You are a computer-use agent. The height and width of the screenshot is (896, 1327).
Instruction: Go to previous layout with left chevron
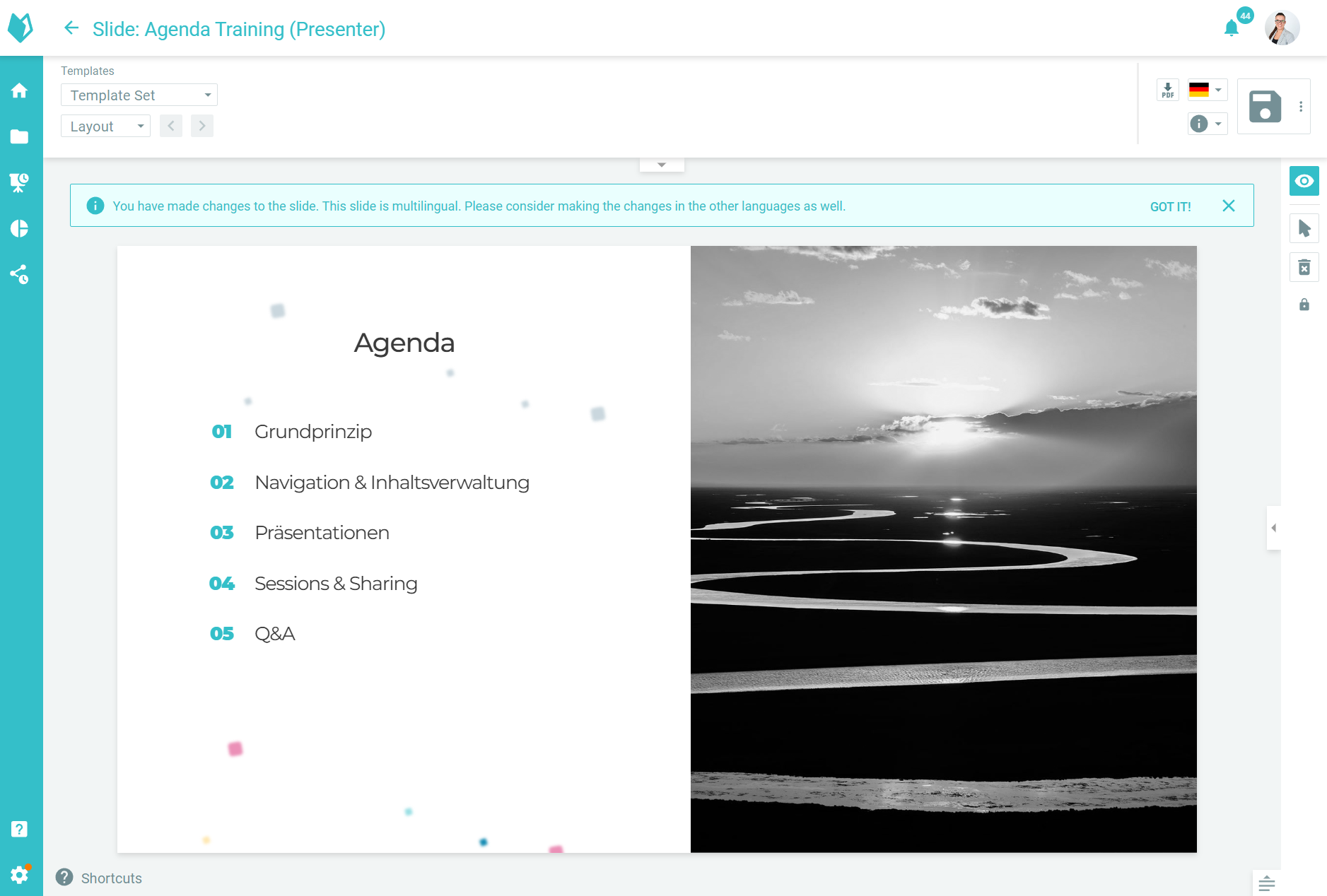tap(171, 126)
